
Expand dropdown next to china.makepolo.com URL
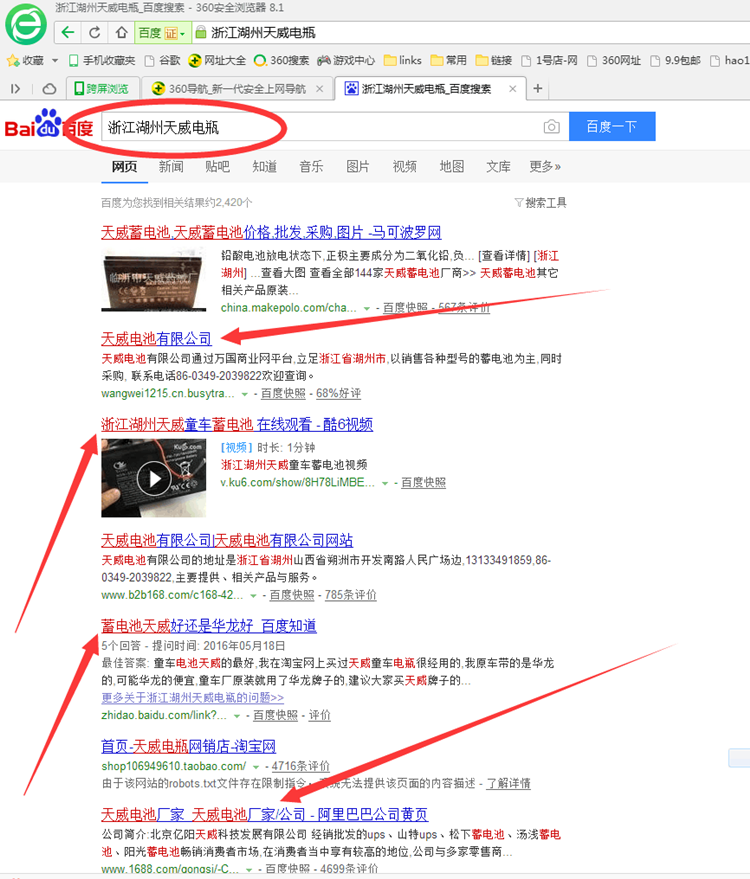click(x=367, y=308)
